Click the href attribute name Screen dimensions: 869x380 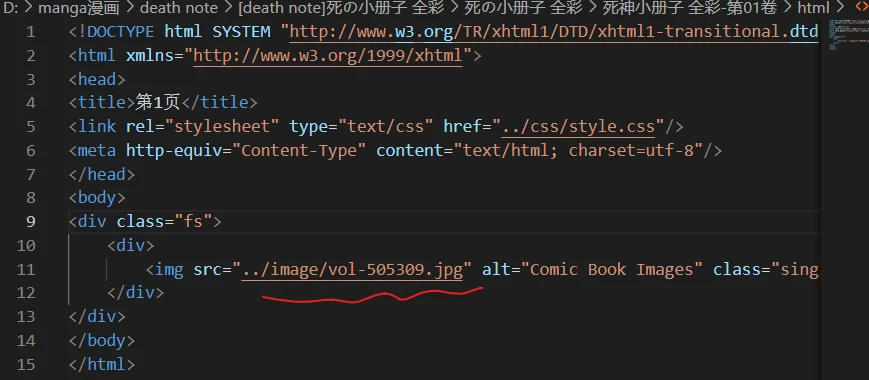462,127
